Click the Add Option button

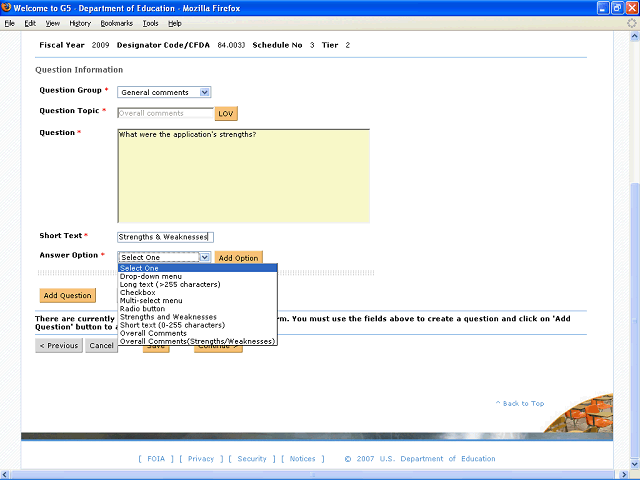pyautogui.click(x=238, y=258)
